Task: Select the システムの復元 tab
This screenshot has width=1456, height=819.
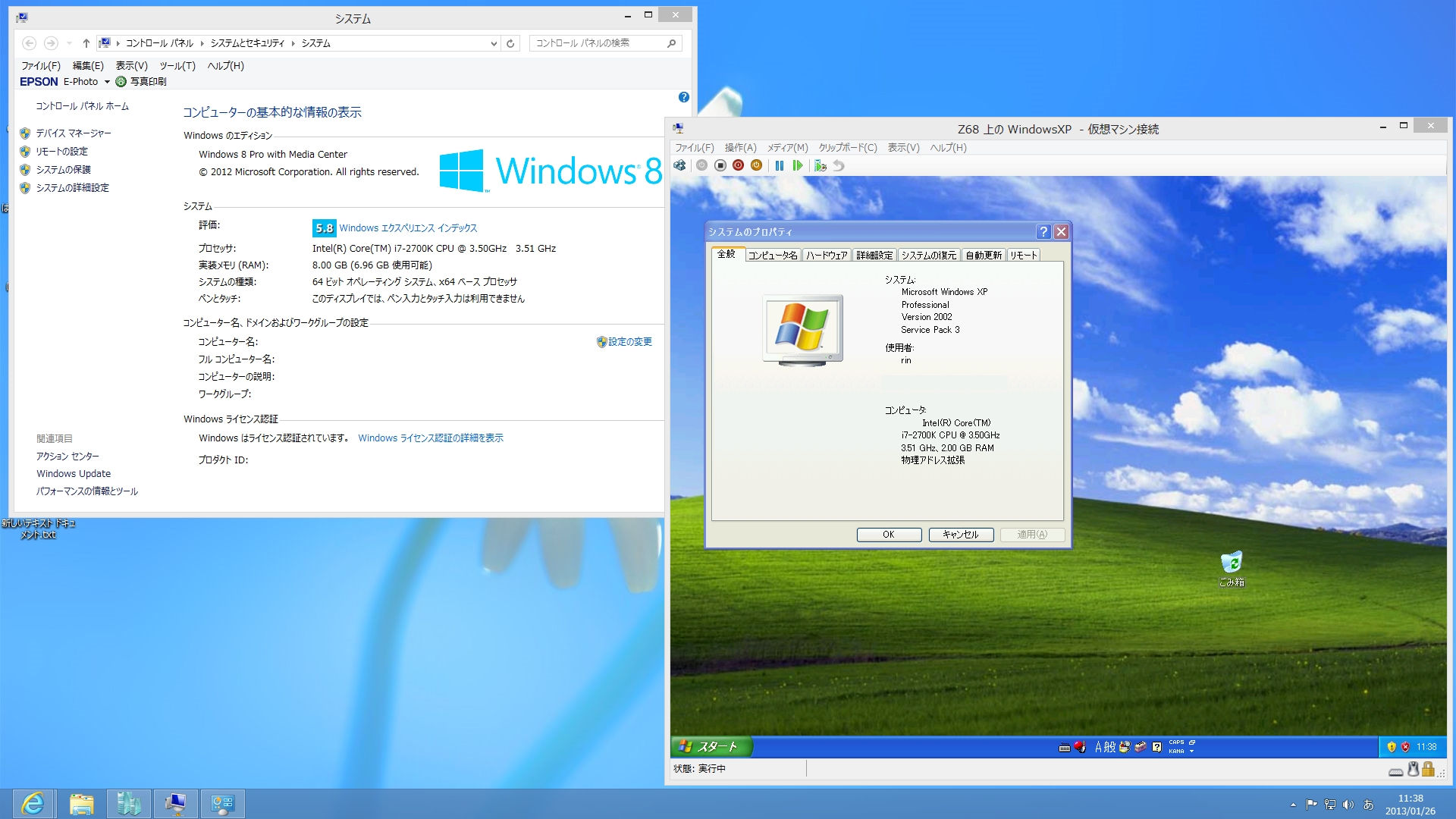Action: pos(928,256)
